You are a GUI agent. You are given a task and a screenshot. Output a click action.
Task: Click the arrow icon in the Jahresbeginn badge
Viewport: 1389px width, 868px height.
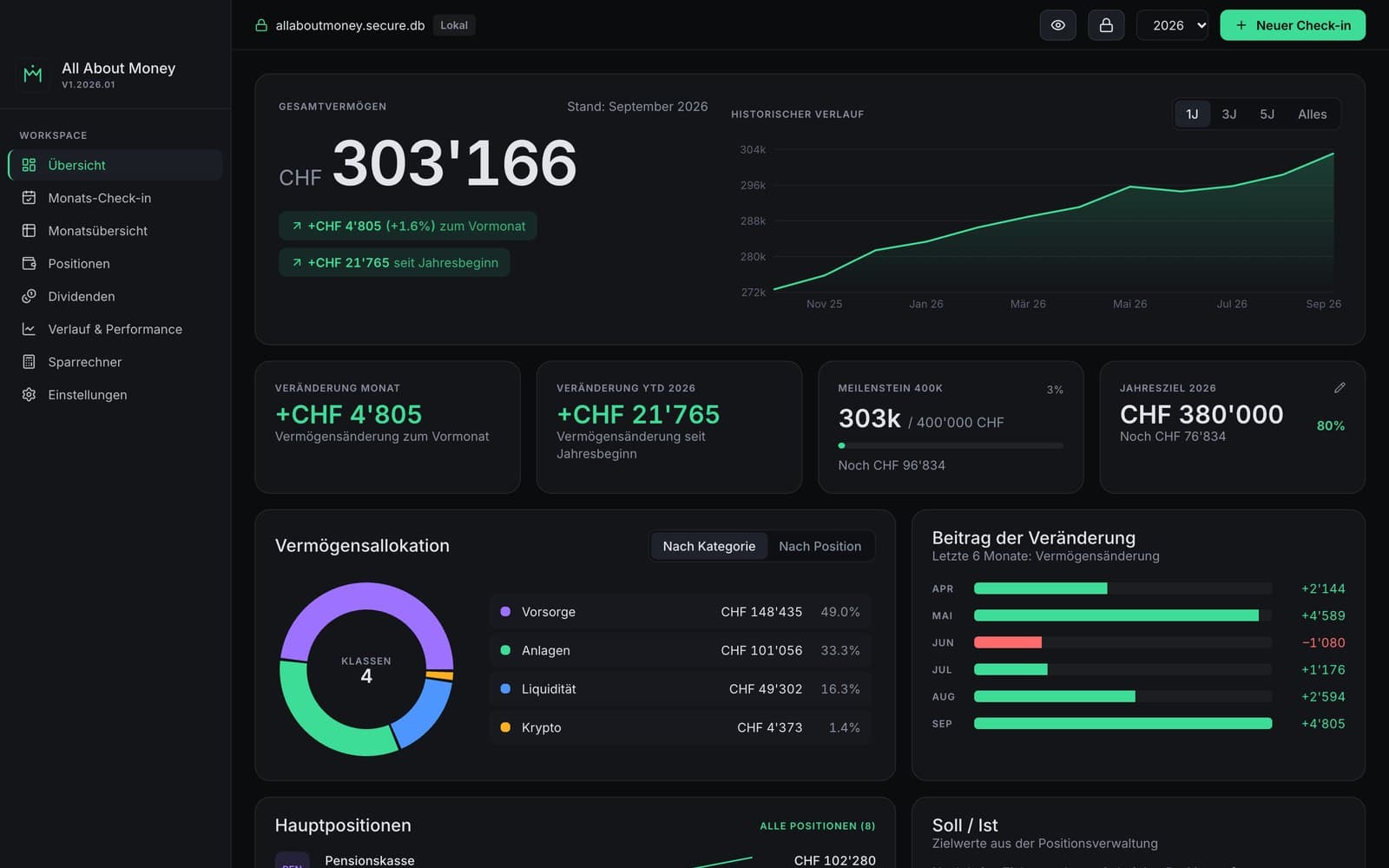point(297,262)
